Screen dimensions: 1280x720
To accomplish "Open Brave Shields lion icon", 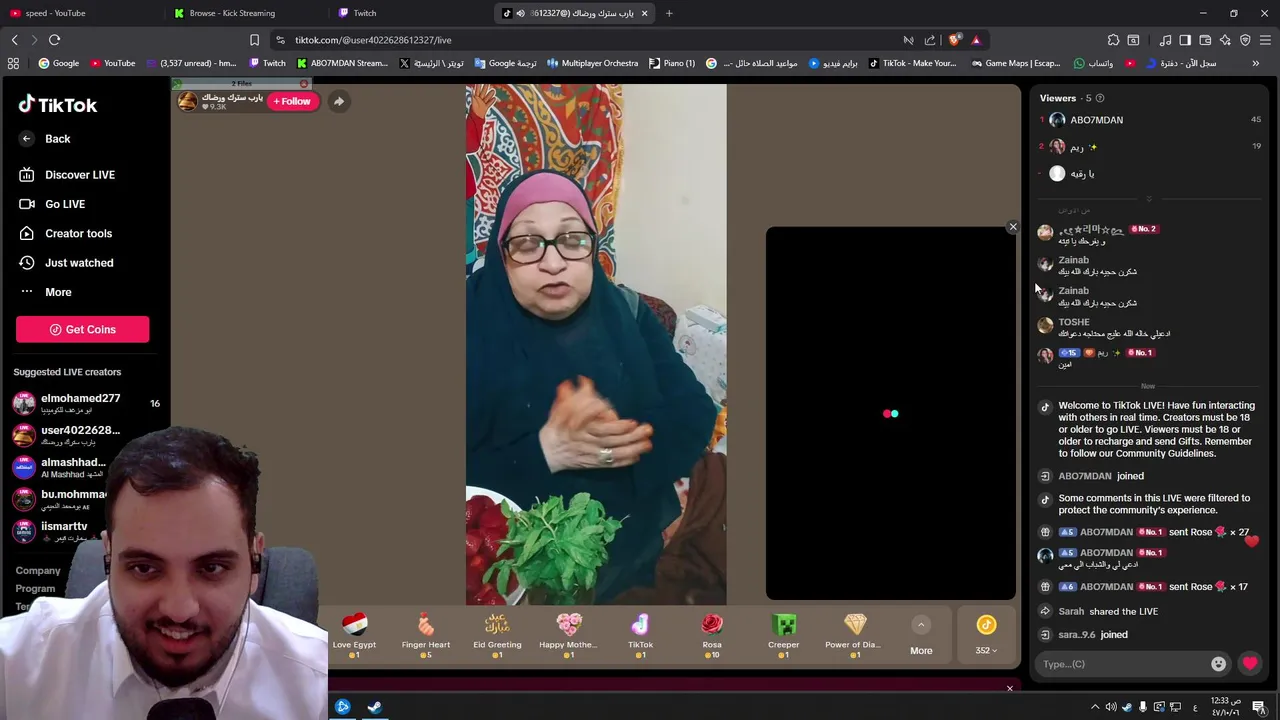I will click(955, 40).
